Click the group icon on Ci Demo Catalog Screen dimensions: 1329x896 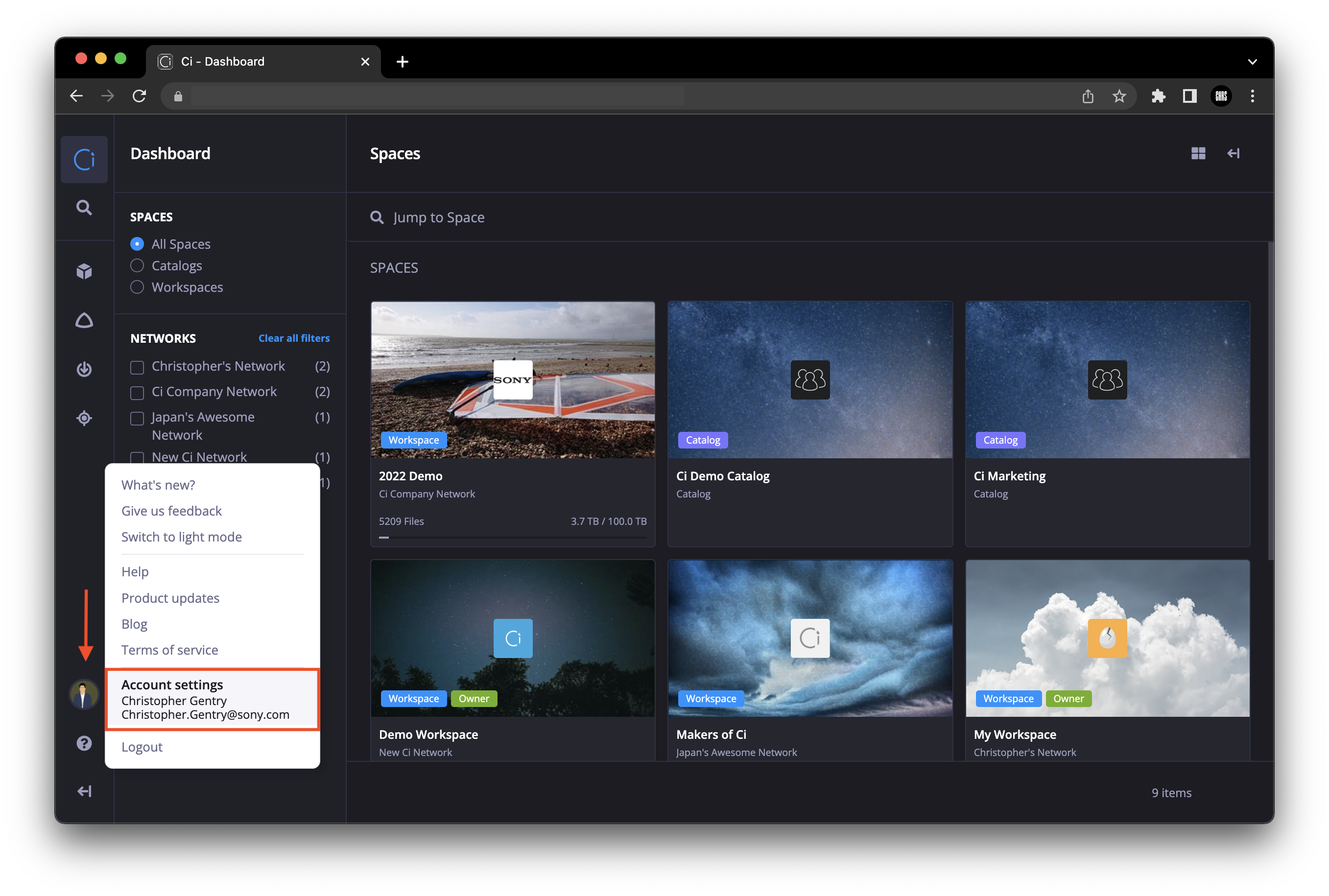coord(809,379)
